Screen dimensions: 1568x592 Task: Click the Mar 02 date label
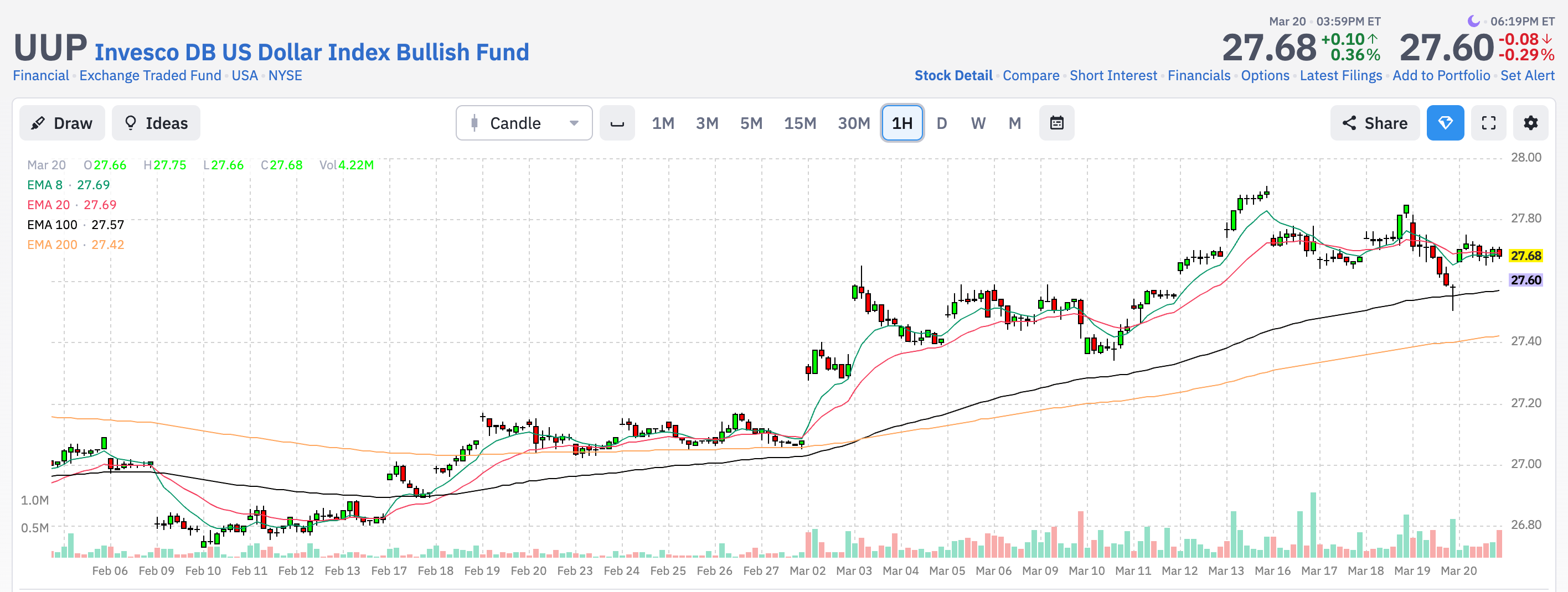(x=807, y=571)
